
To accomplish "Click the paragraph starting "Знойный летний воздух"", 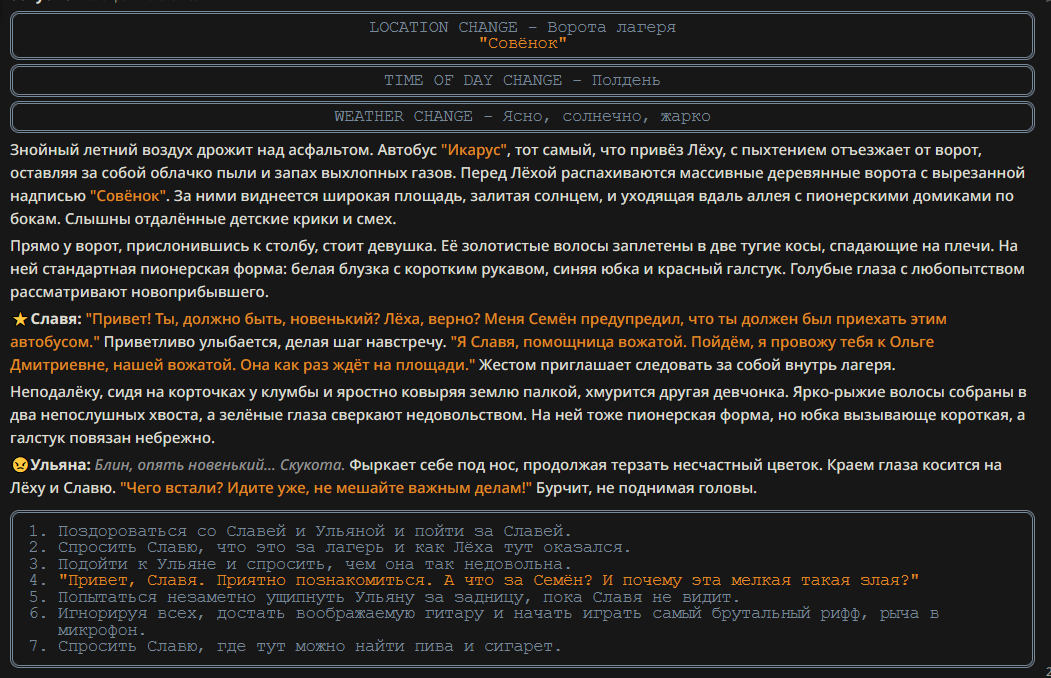I will [x=517, y=184].
